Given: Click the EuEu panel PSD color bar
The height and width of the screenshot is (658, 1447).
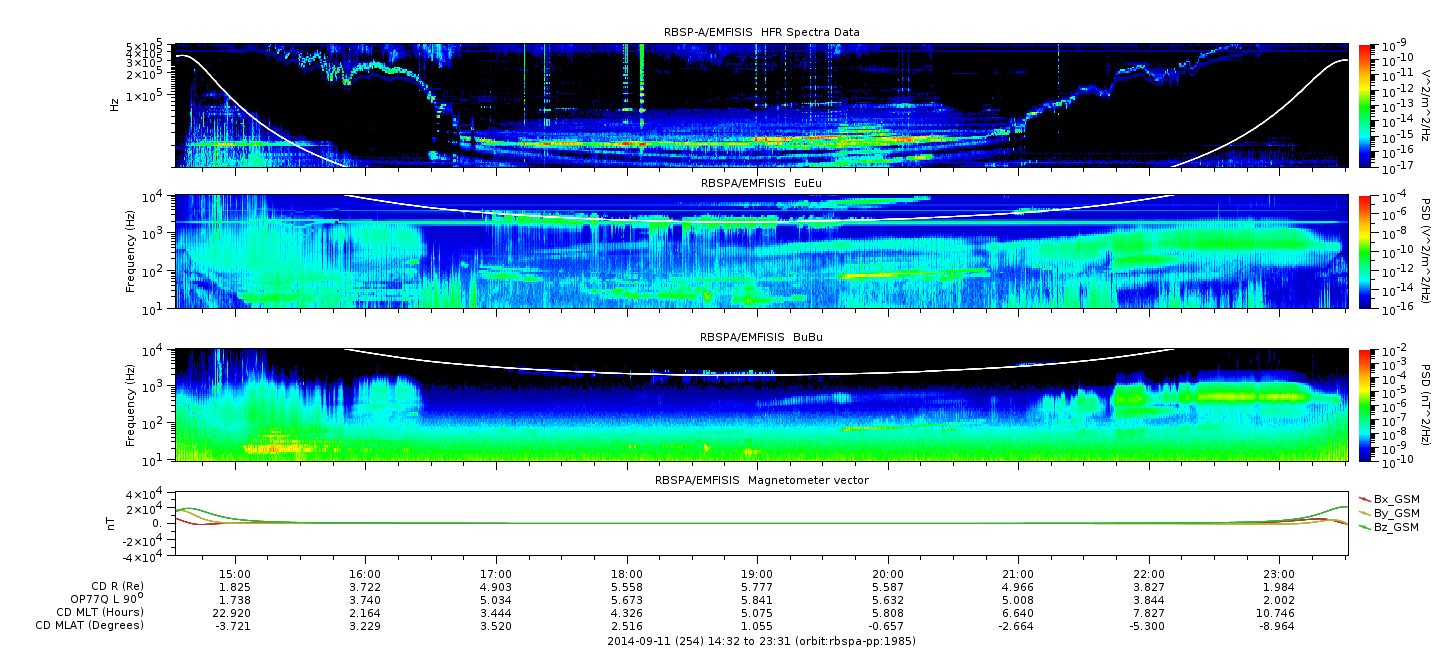Looking at the screenshot, I should click(x=1365, y=251).
